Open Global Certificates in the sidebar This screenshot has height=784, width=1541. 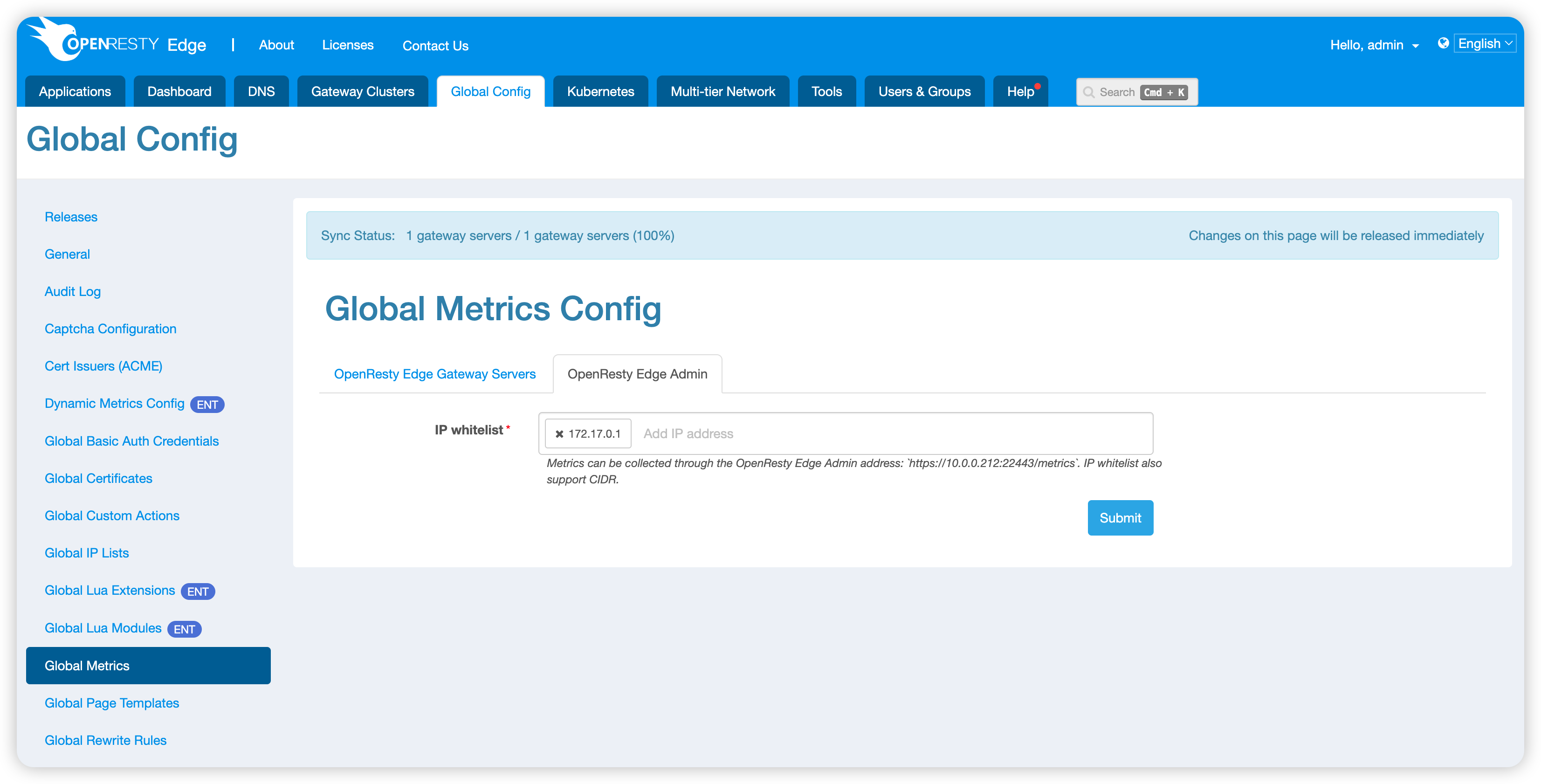pos(98,478)
